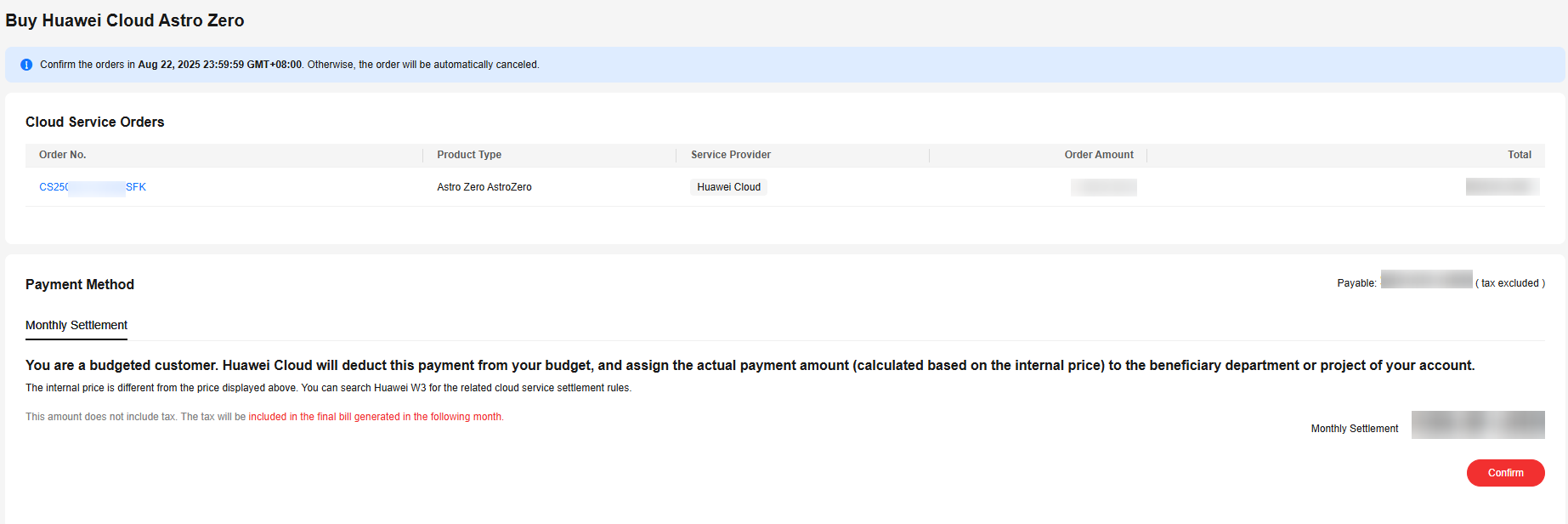Click the Huawei Cloud service provider tag
The width and height of the screenshot is (1568, 524).
click(x=729, y=187)
